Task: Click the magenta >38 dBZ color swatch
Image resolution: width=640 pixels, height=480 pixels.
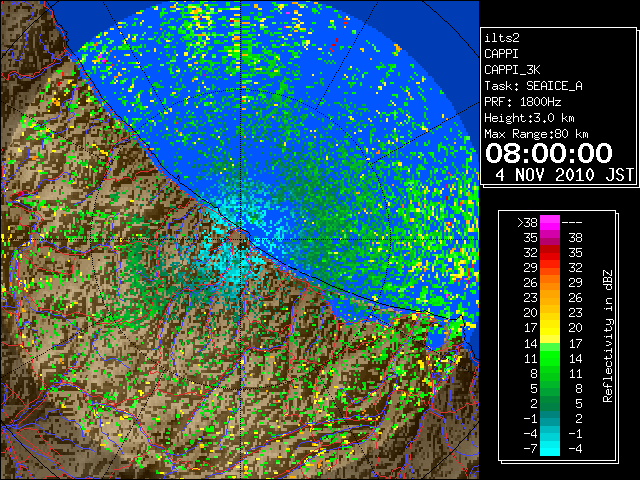Action: 550,223
